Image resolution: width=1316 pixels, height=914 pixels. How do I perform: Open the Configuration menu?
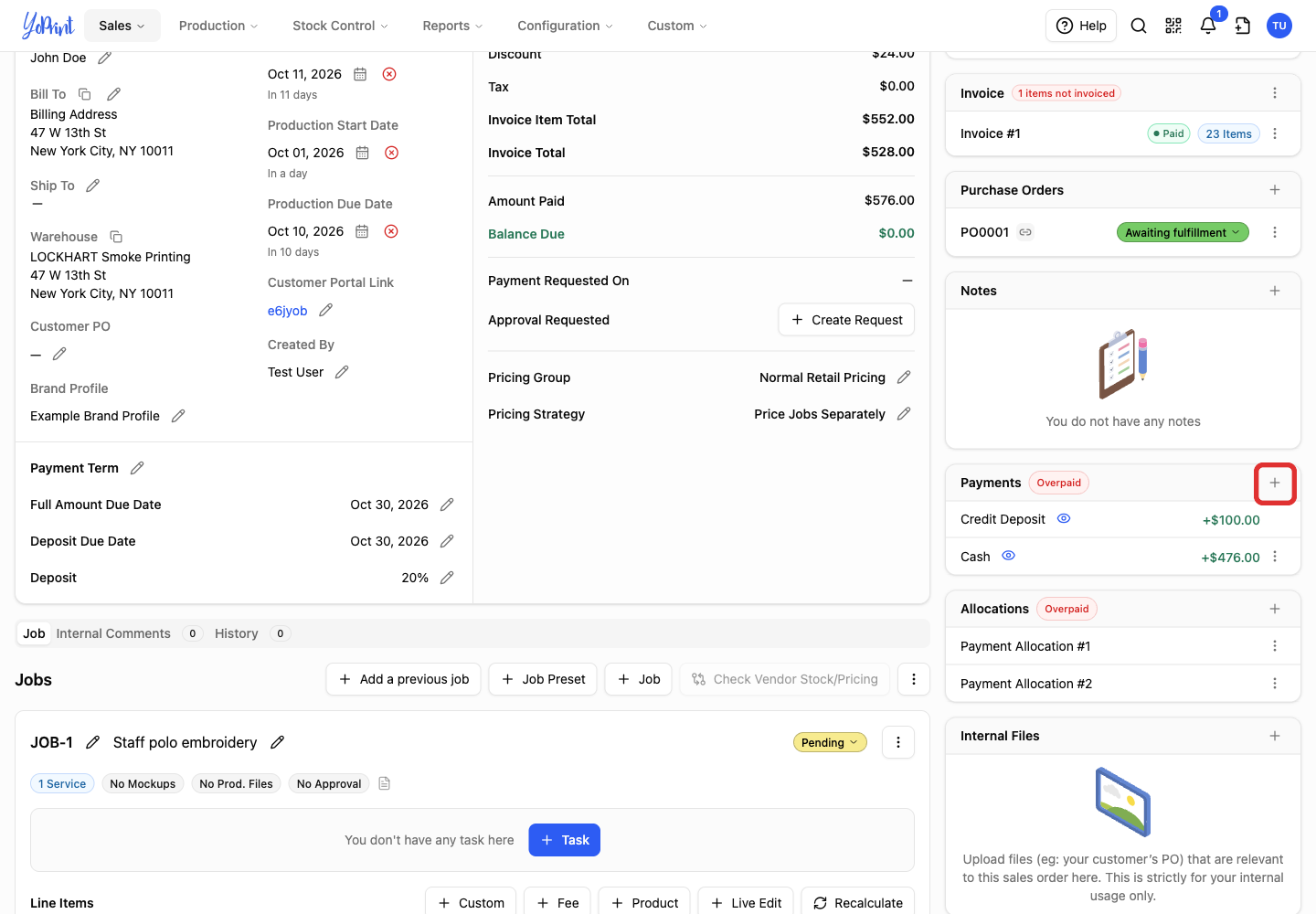pyautogui.click(x=565, y=26)
